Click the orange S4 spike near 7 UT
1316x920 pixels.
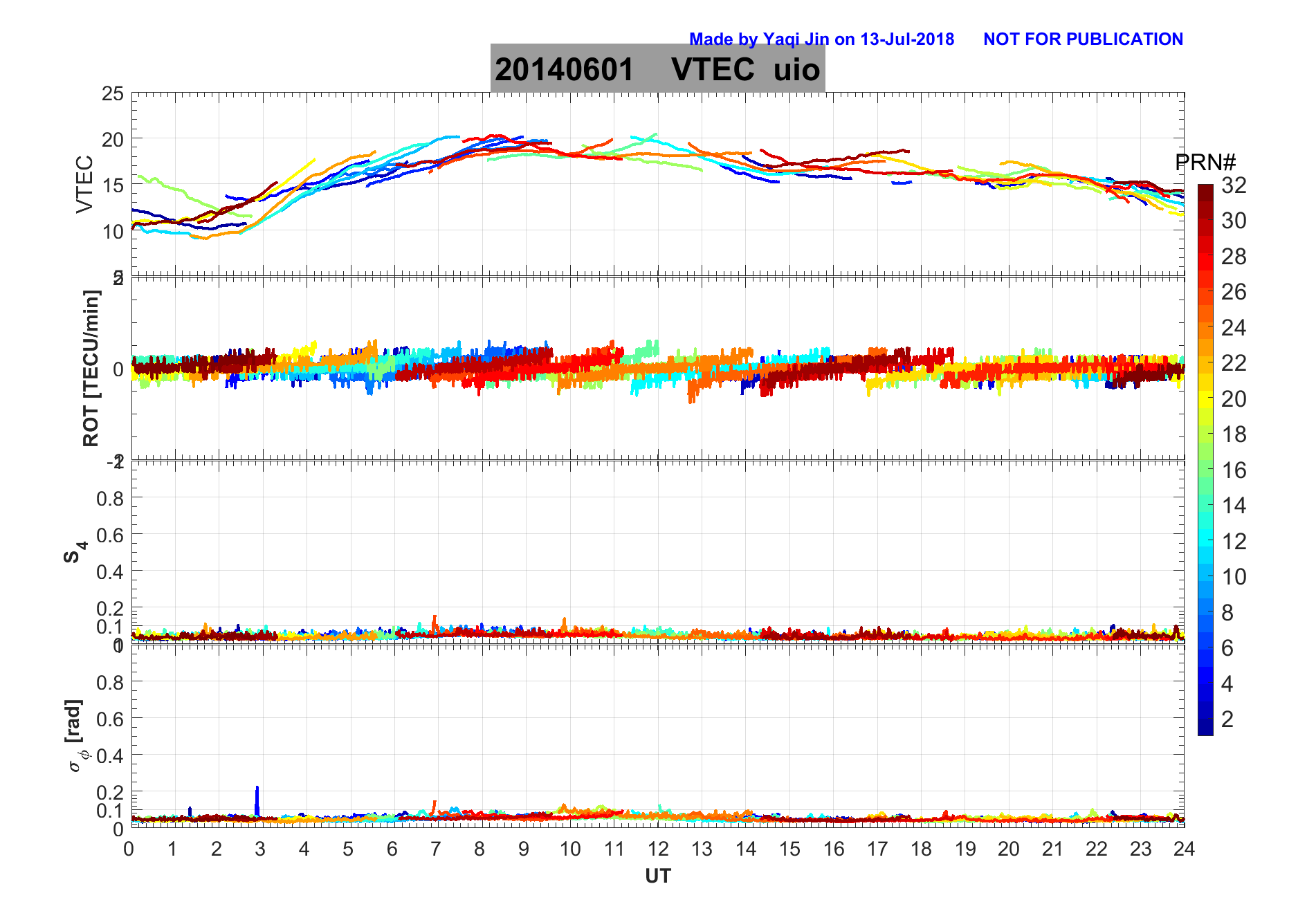click(x=435, y=624)
